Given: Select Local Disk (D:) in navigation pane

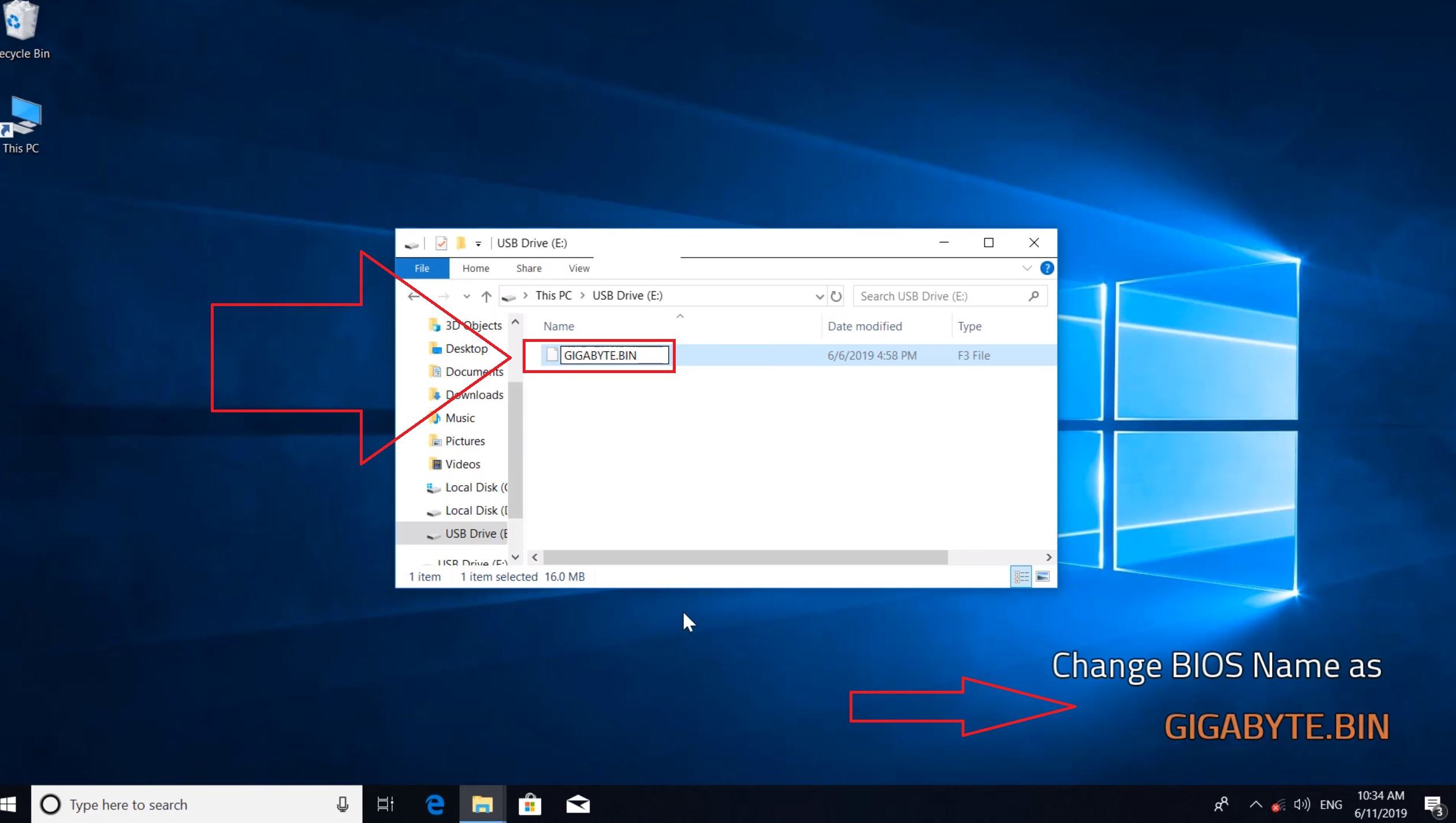Looking at the screenshot, I should (x=467, y=511).
